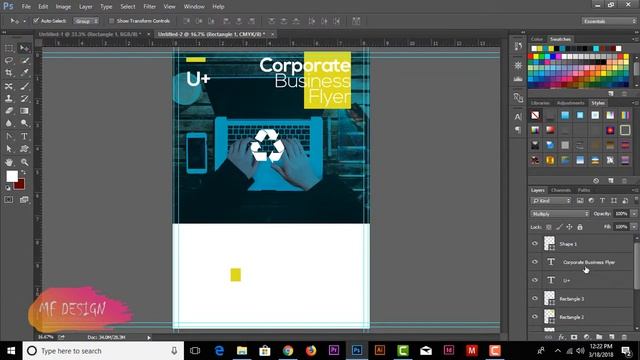Select the Healing Brush tool

tap(9, 86)
